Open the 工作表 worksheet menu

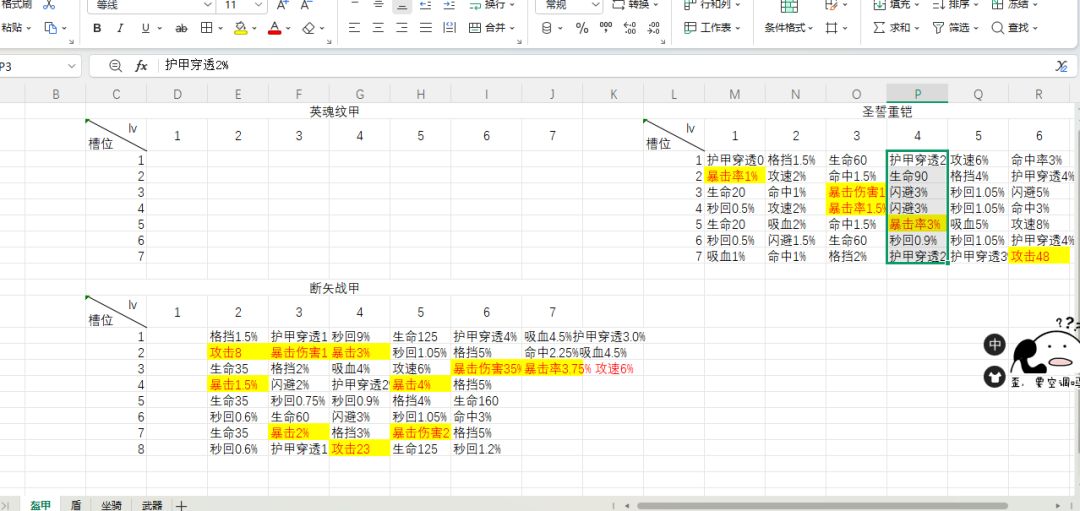(x=712, y=28)
